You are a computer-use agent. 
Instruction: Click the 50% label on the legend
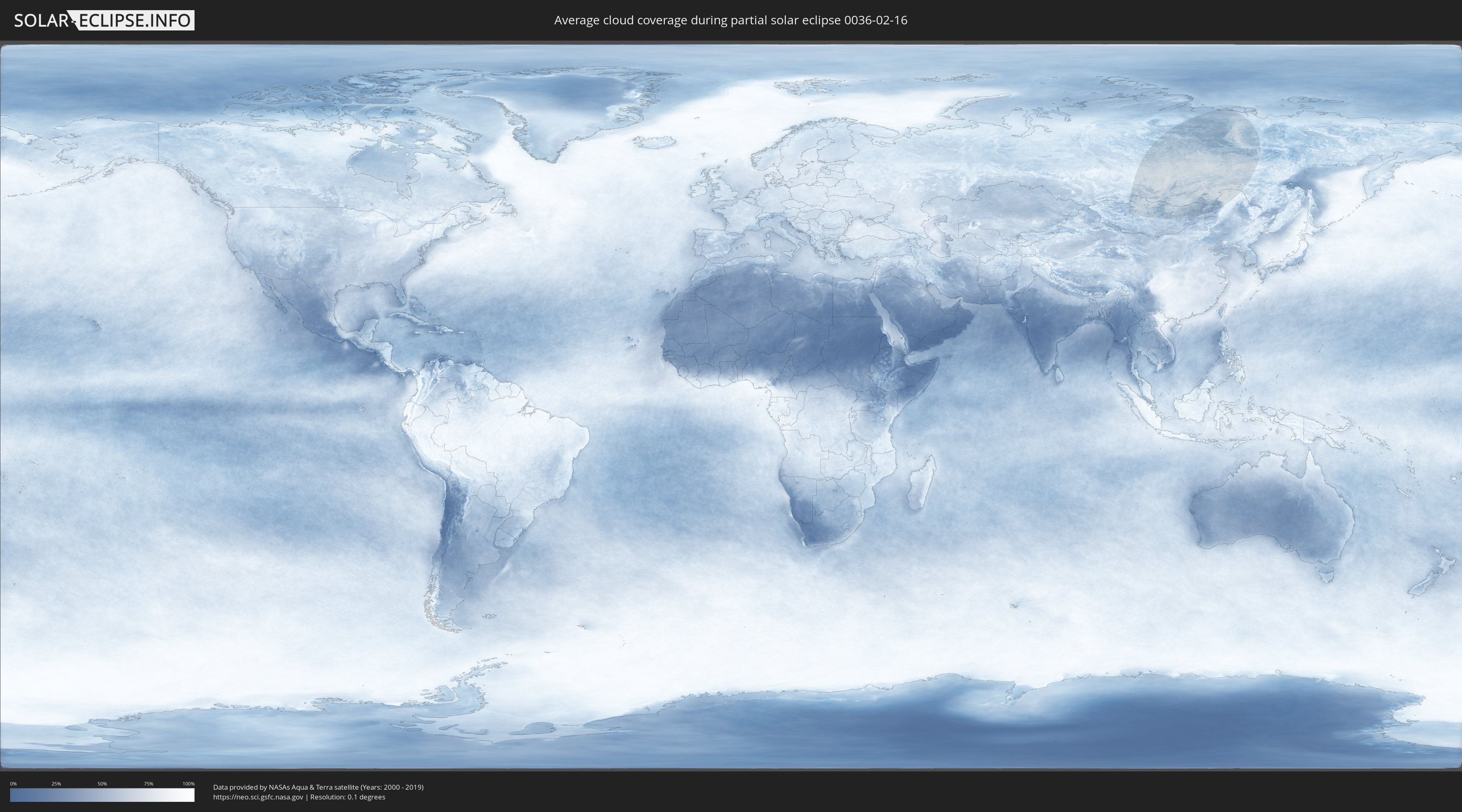point(102,784)
